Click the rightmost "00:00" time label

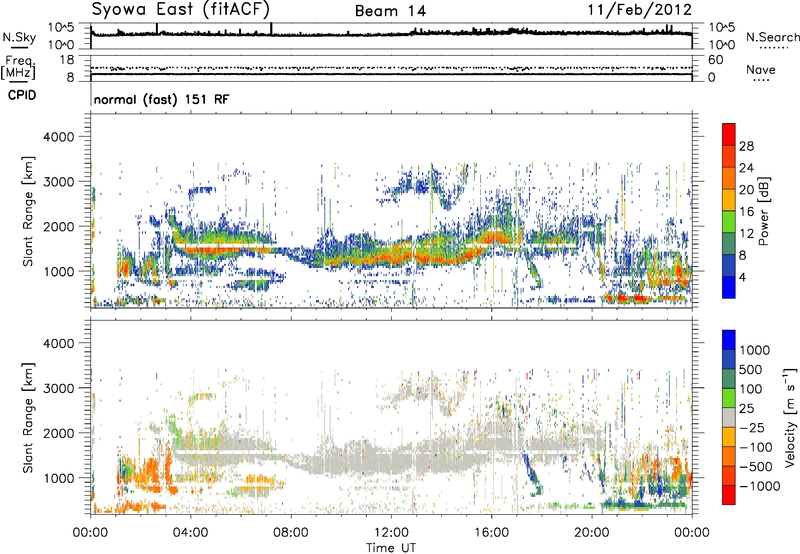692,533
